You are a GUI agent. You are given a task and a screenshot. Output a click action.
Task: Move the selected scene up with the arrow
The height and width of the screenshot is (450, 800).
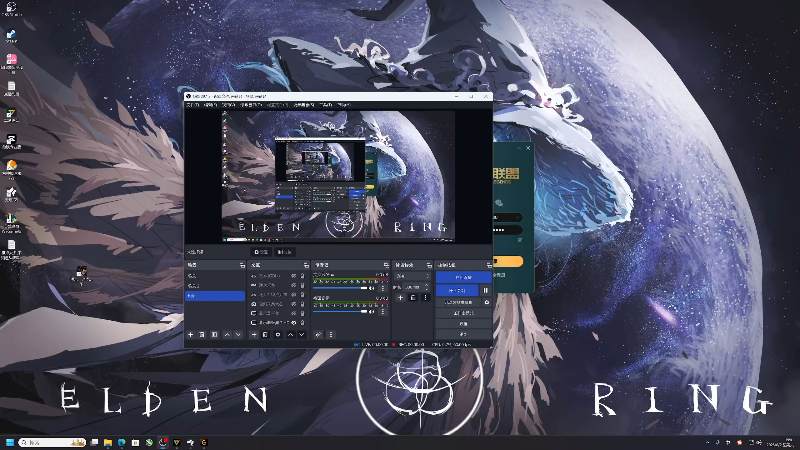coord(227,335)
